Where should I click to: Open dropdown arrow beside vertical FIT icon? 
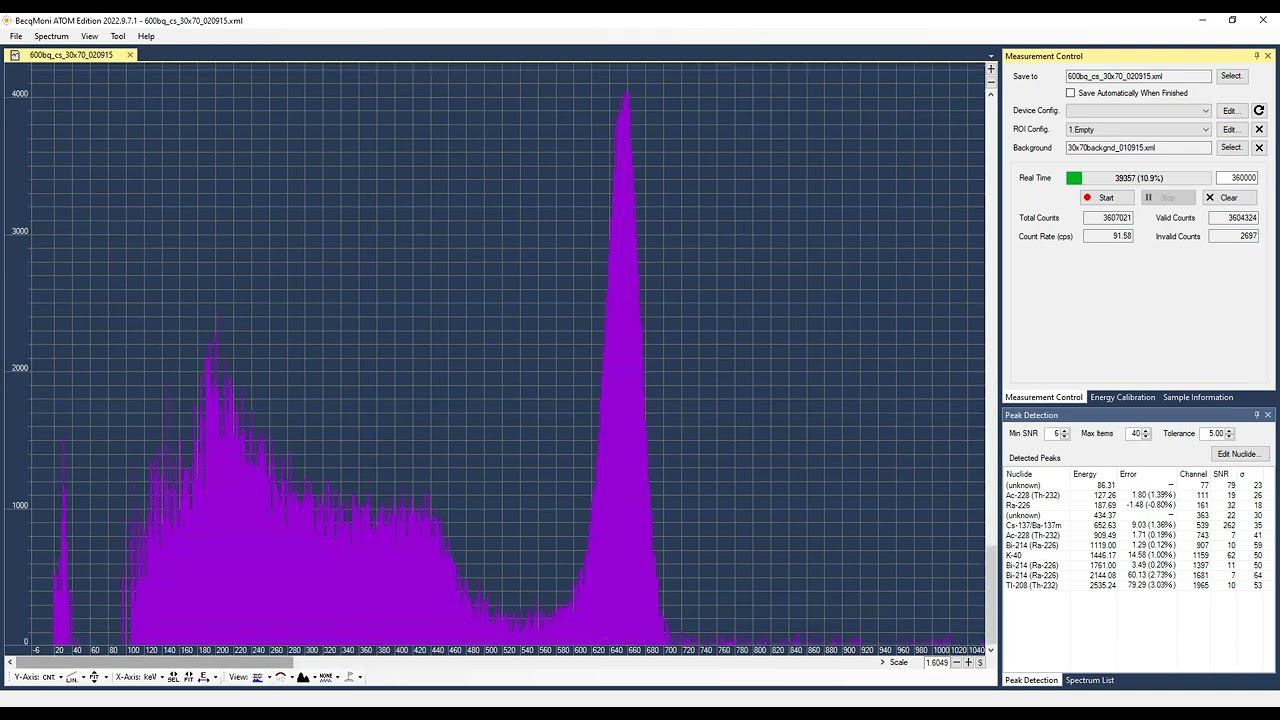(106, 677)
